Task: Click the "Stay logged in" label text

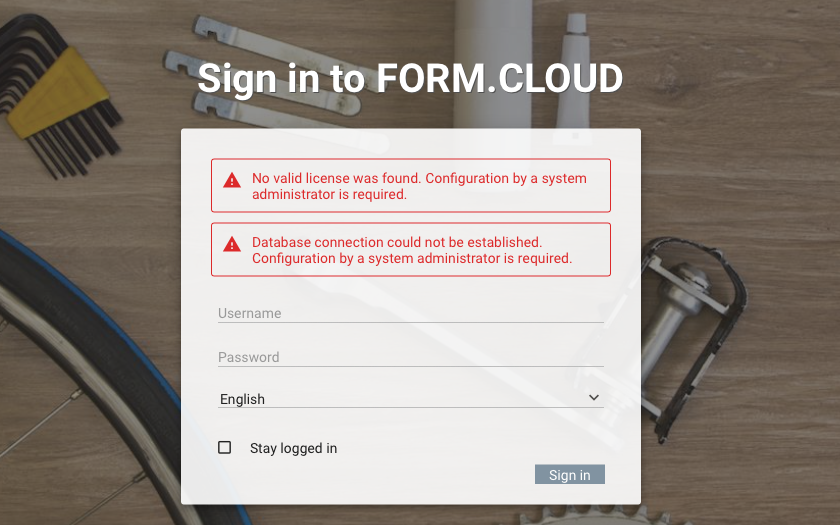Action: (293, 449)
